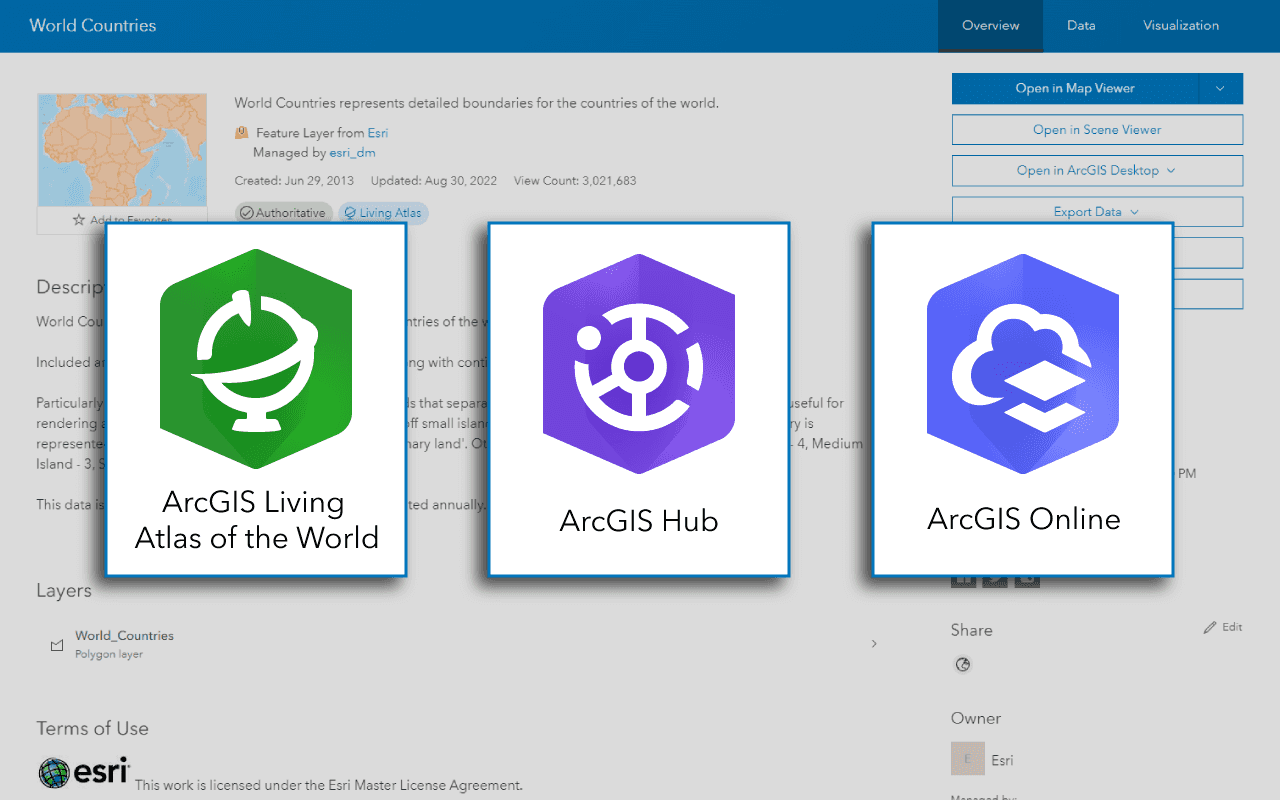
Task: Open the Esri feature layer owner link
Action: click(378, 132)
